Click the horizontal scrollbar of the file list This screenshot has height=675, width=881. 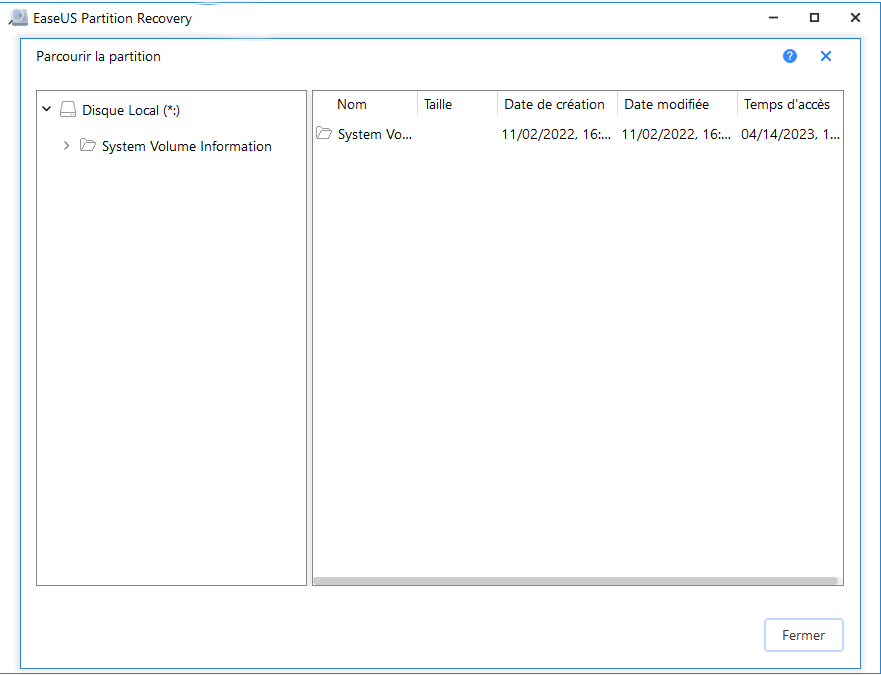pos(575,581)
